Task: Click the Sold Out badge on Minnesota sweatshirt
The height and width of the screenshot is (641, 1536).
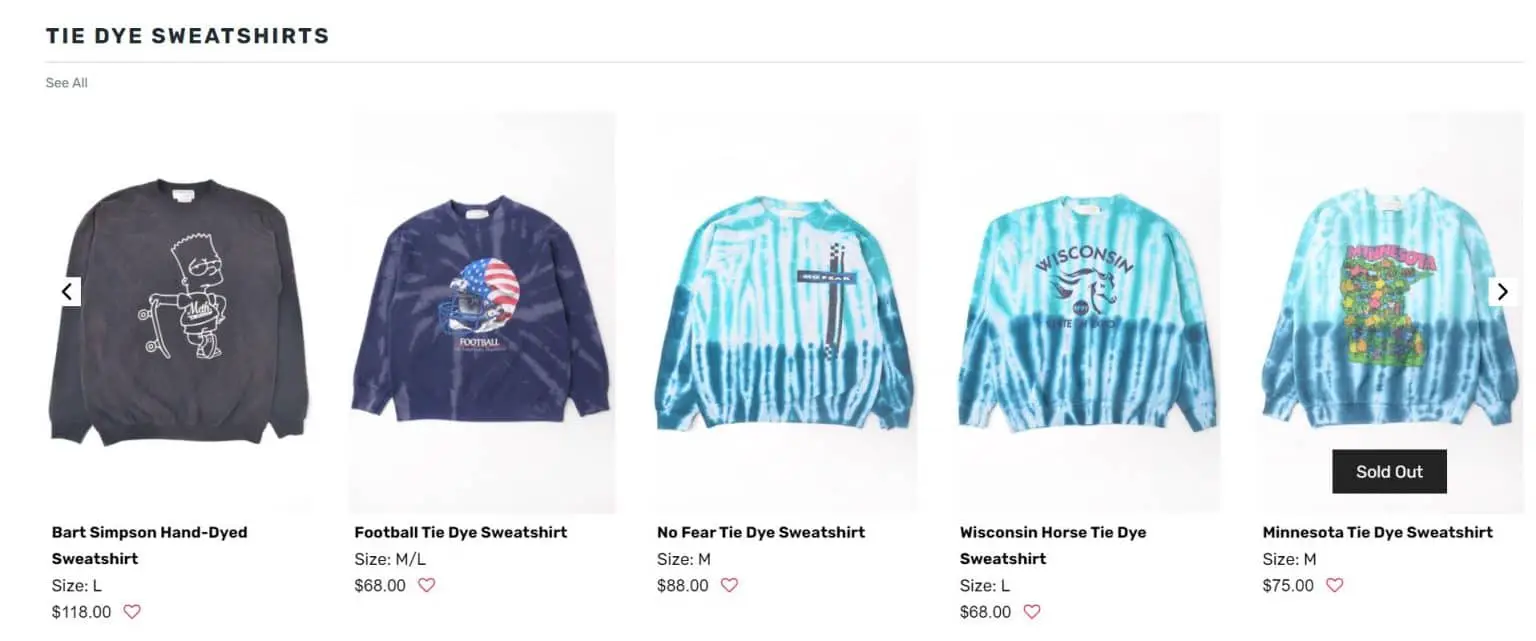Action: [x=1389, y=471]
